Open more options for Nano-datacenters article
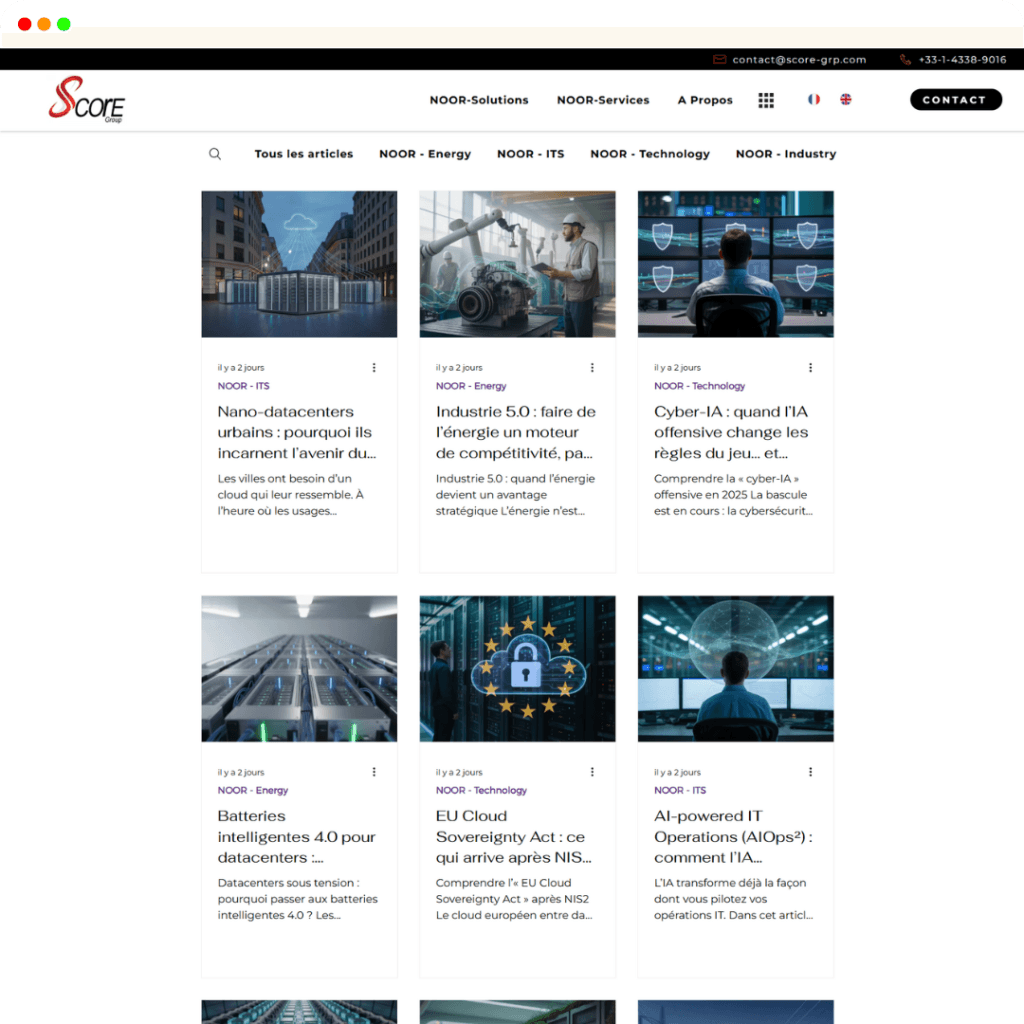The height and width of the screenshot is (1024, 1024). point(374,368)
